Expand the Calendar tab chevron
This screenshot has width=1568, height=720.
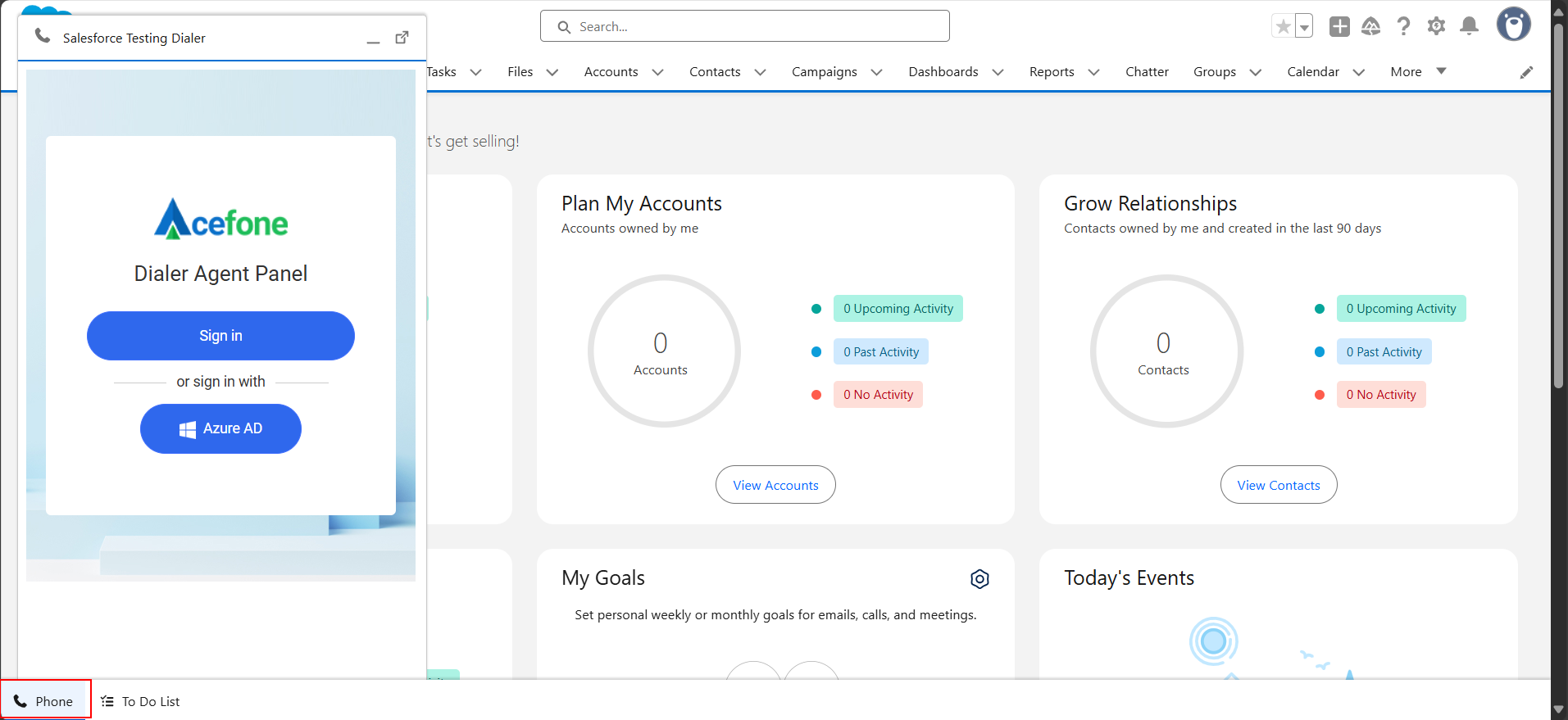click(x=1358, y=72)
